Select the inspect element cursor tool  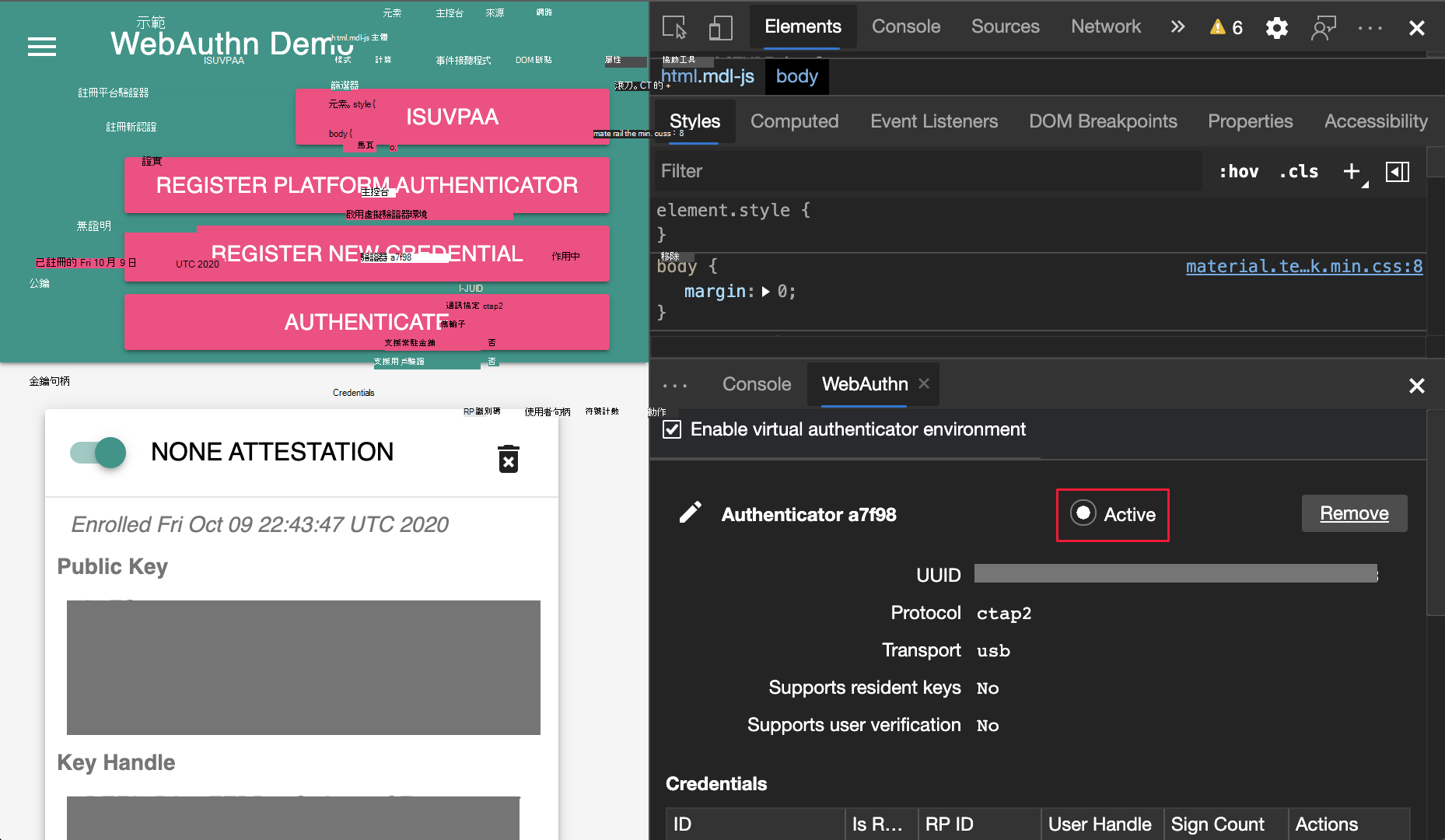point(676,27)
